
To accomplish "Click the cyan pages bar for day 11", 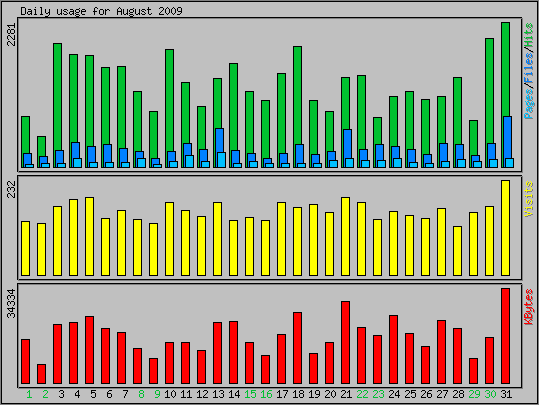I will [190, 161].
